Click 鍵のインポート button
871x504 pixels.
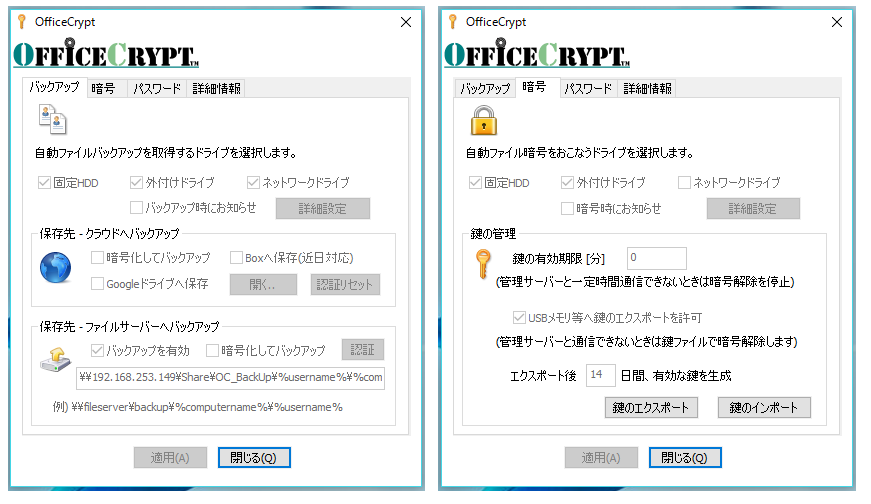[764, 407]
